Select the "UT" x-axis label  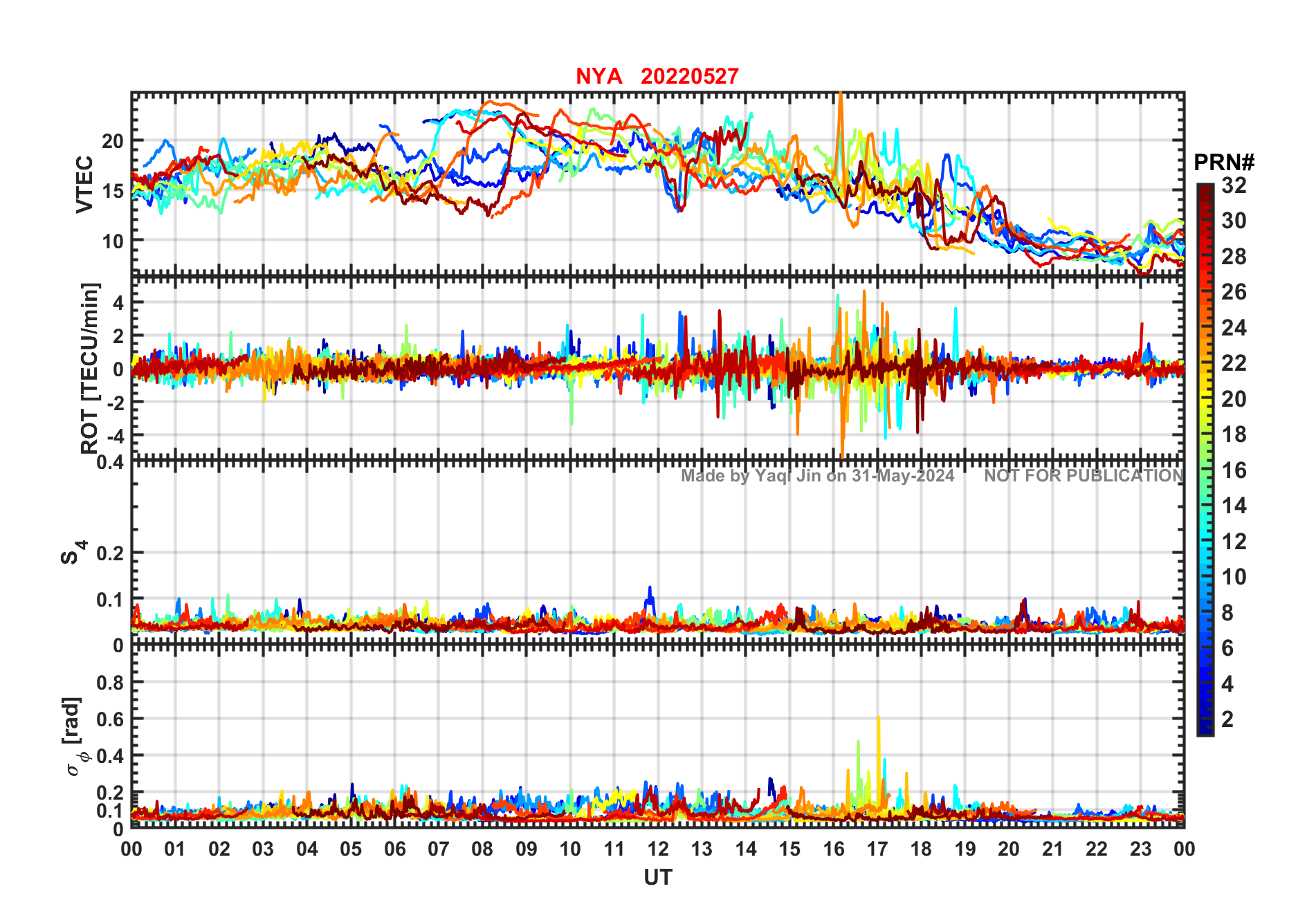coord(658,878)
